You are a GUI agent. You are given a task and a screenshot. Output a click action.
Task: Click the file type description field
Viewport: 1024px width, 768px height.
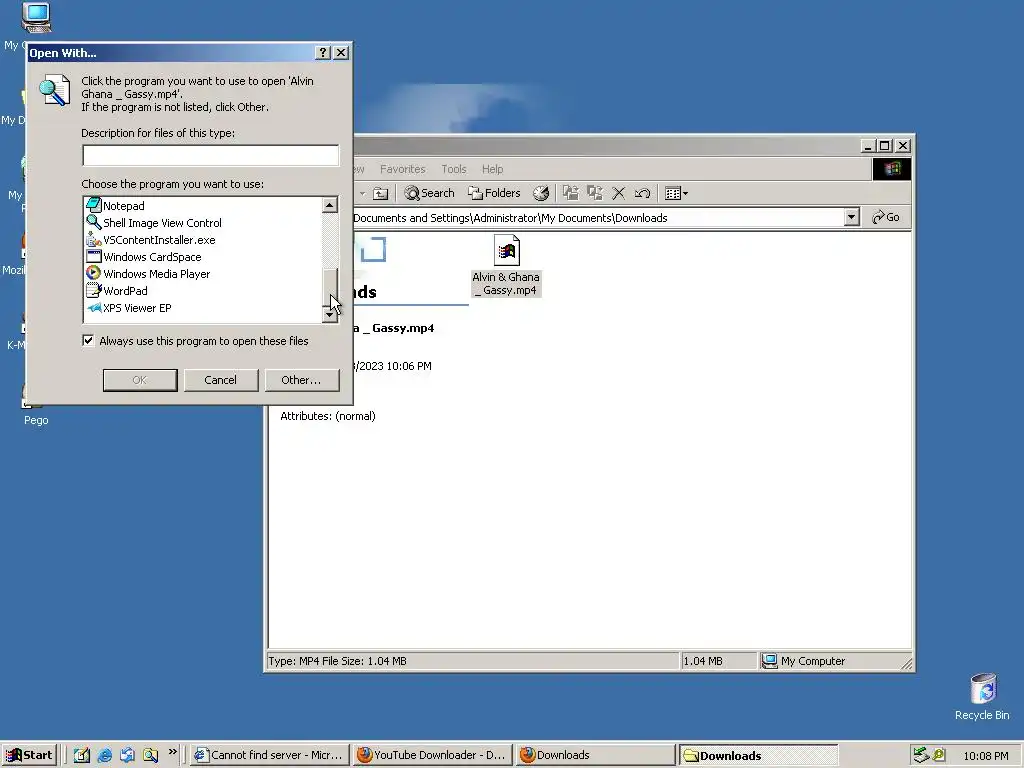click(x=210, y=155)
